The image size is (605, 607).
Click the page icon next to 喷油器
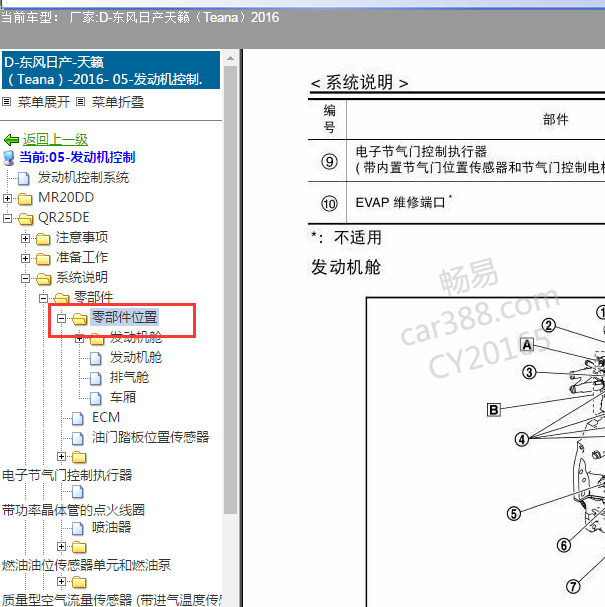(77, 528)
